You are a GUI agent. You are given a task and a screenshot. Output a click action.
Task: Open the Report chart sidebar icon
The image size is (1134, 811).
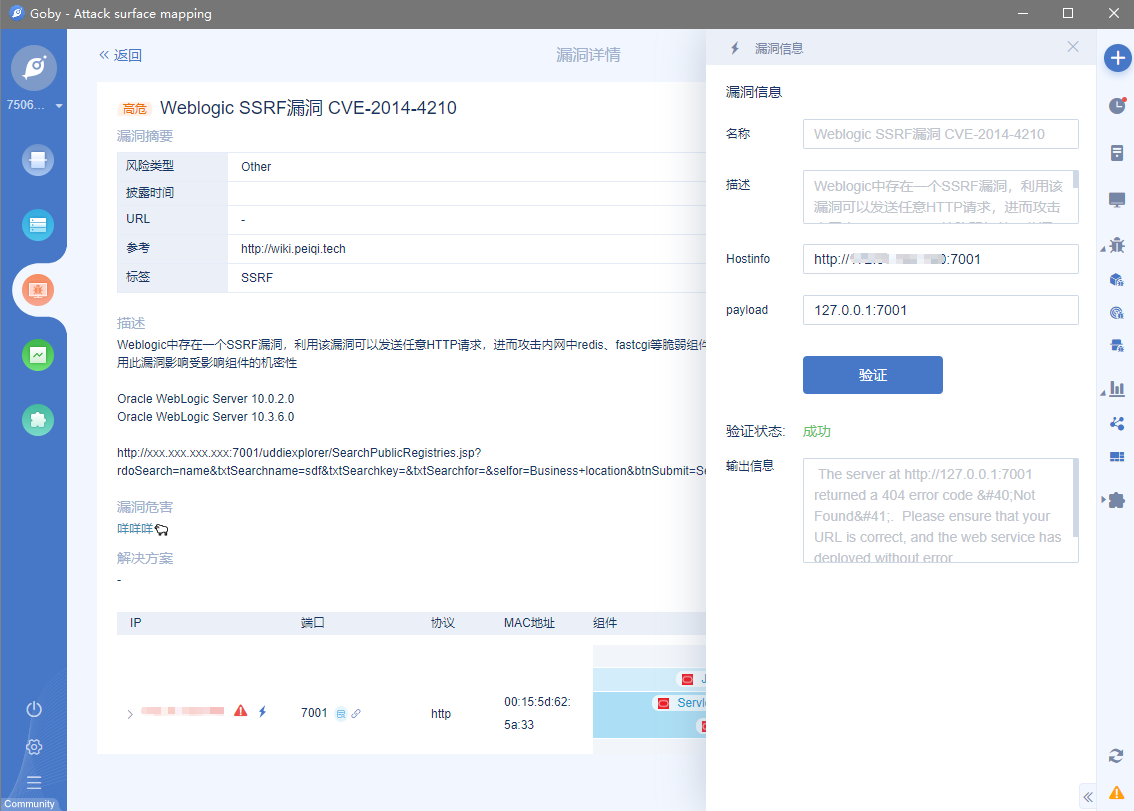pyautogui.click(x=38, y=355)
